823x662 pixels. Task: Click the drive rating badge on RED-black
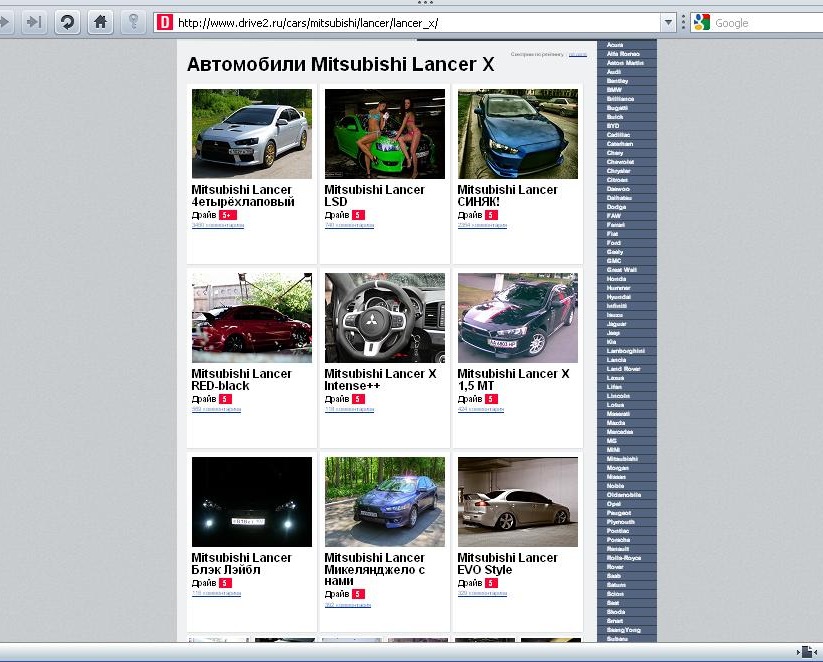click(x=225, y=399)
